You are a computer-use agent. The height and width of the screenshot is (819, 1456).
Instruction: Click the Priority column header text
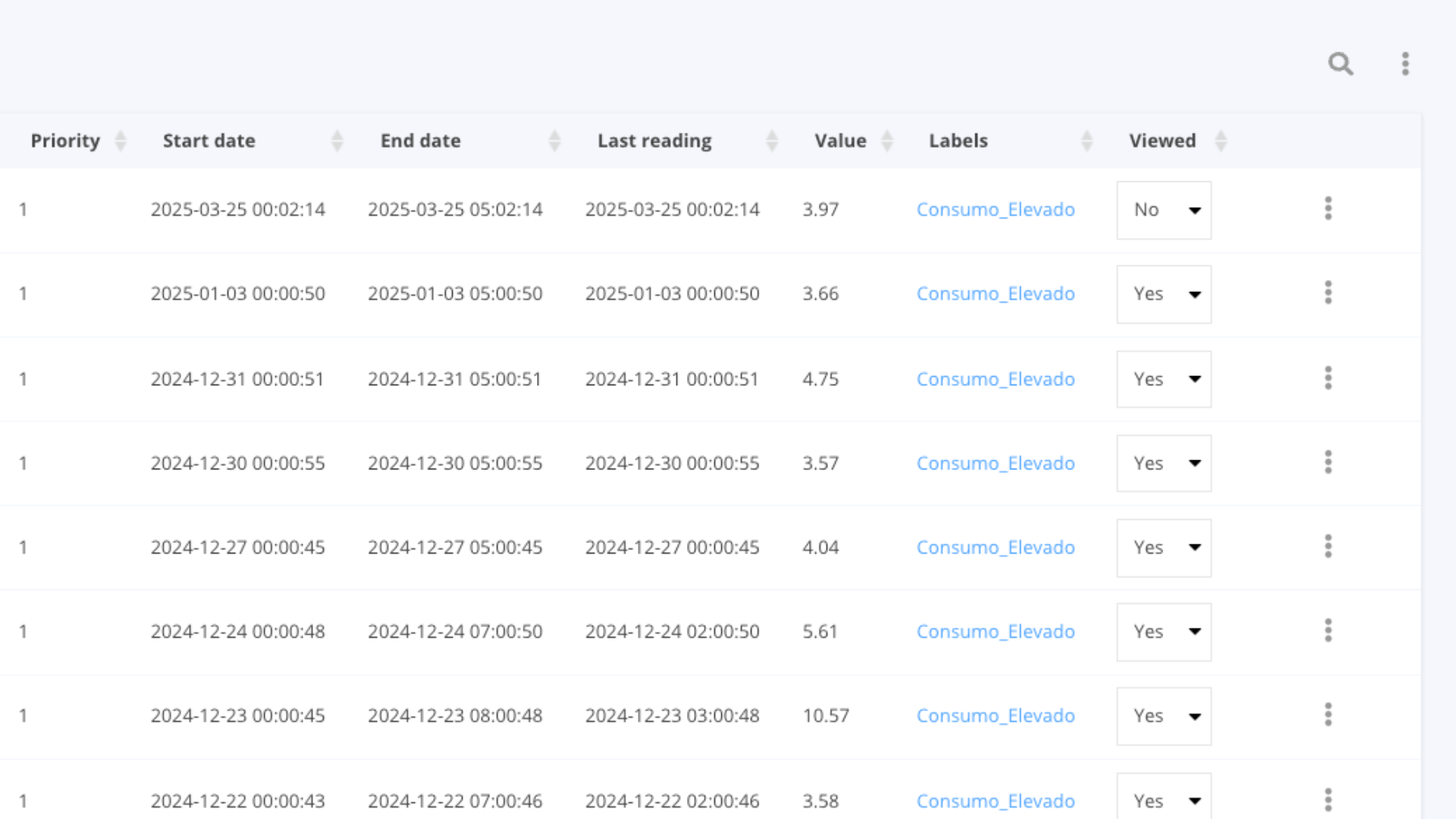(65, 141)
